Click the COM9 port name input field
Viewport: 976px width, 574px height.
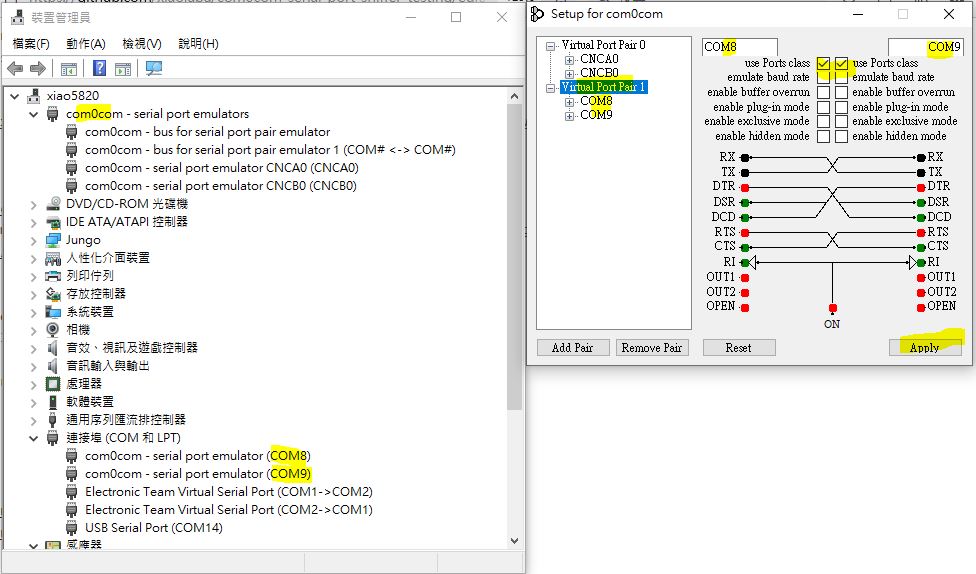926,47
